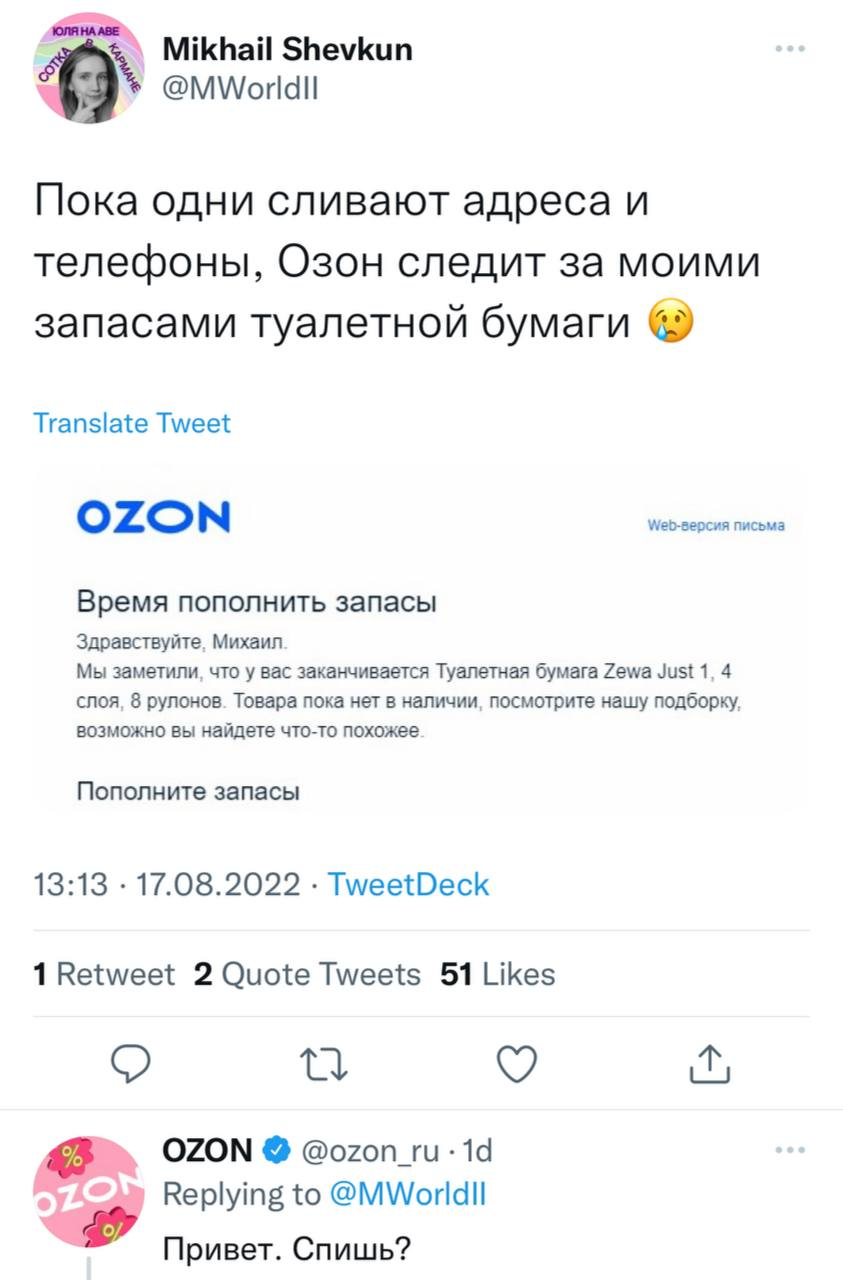Viewport: 843px width, 1280px height.
Task: Open the @MWorldII handle under author name
Action: (240, 89)
